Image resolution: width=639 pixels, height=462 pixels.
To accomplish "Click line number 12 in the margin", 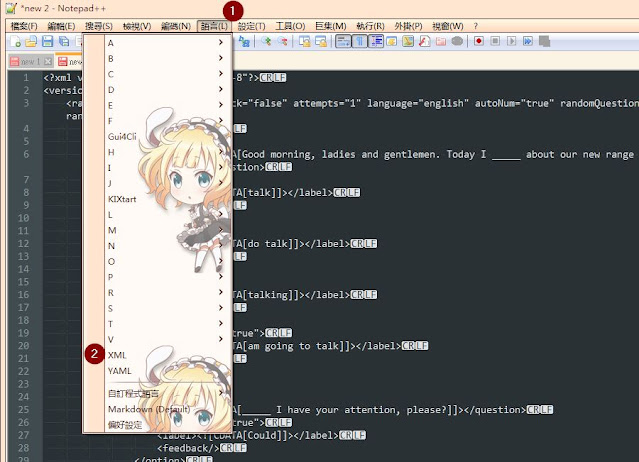I will click(24, 244).
